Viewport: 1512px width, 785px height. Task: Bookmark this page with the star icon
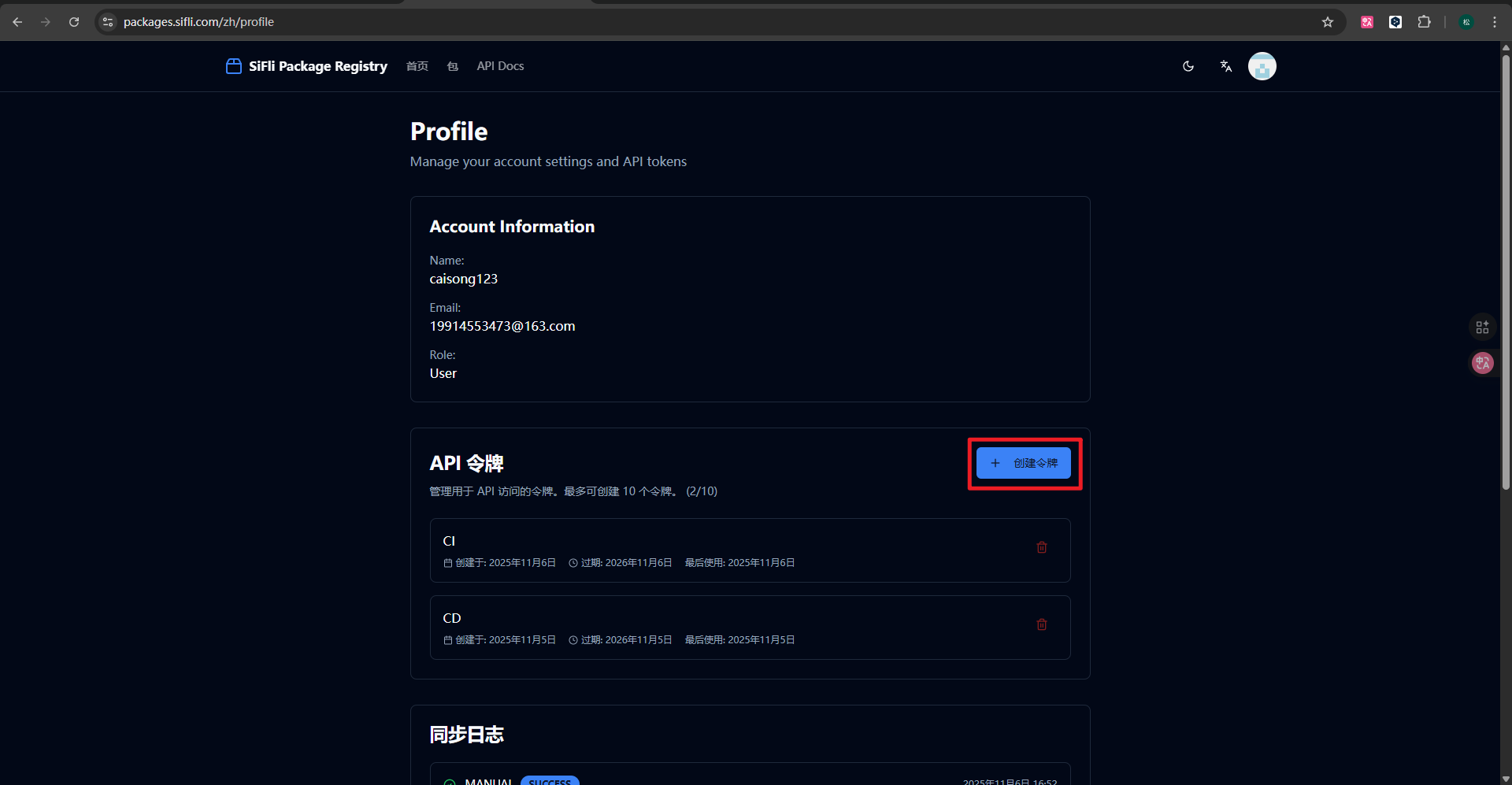pyautogui.click(x=1328, y=22)
